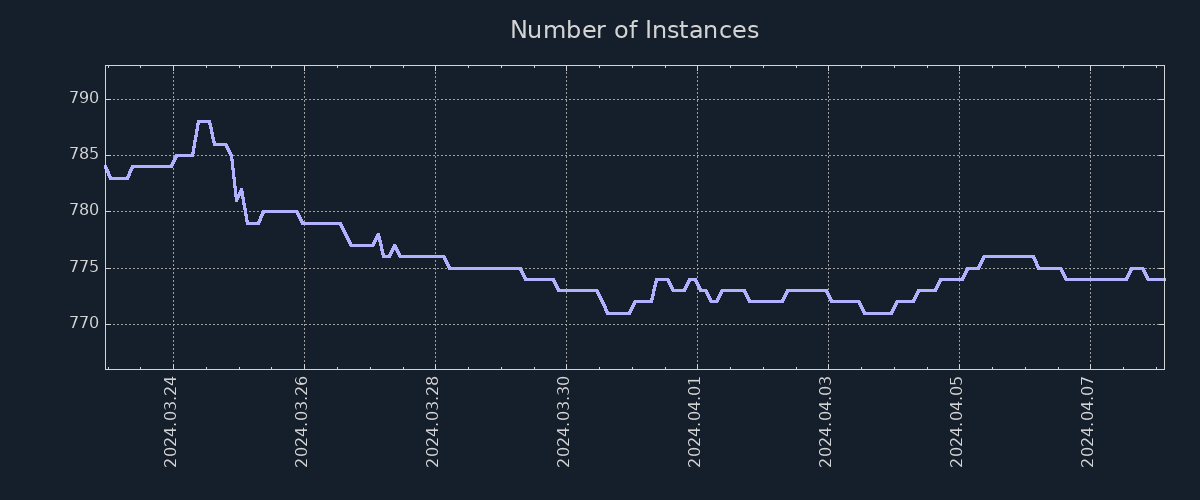Click the 771 trough after 2024.03.30

(x=618, y=313)
